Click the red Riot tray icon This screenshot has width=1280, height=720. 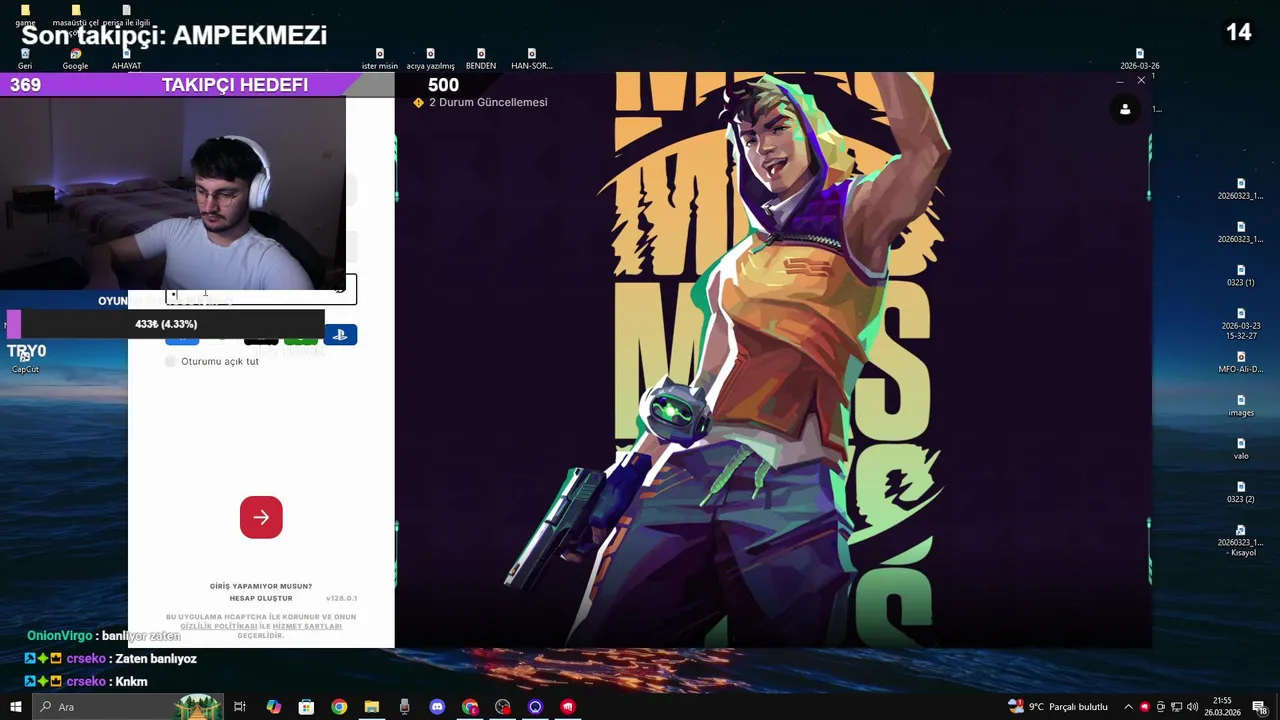(x=1145, y=707)
